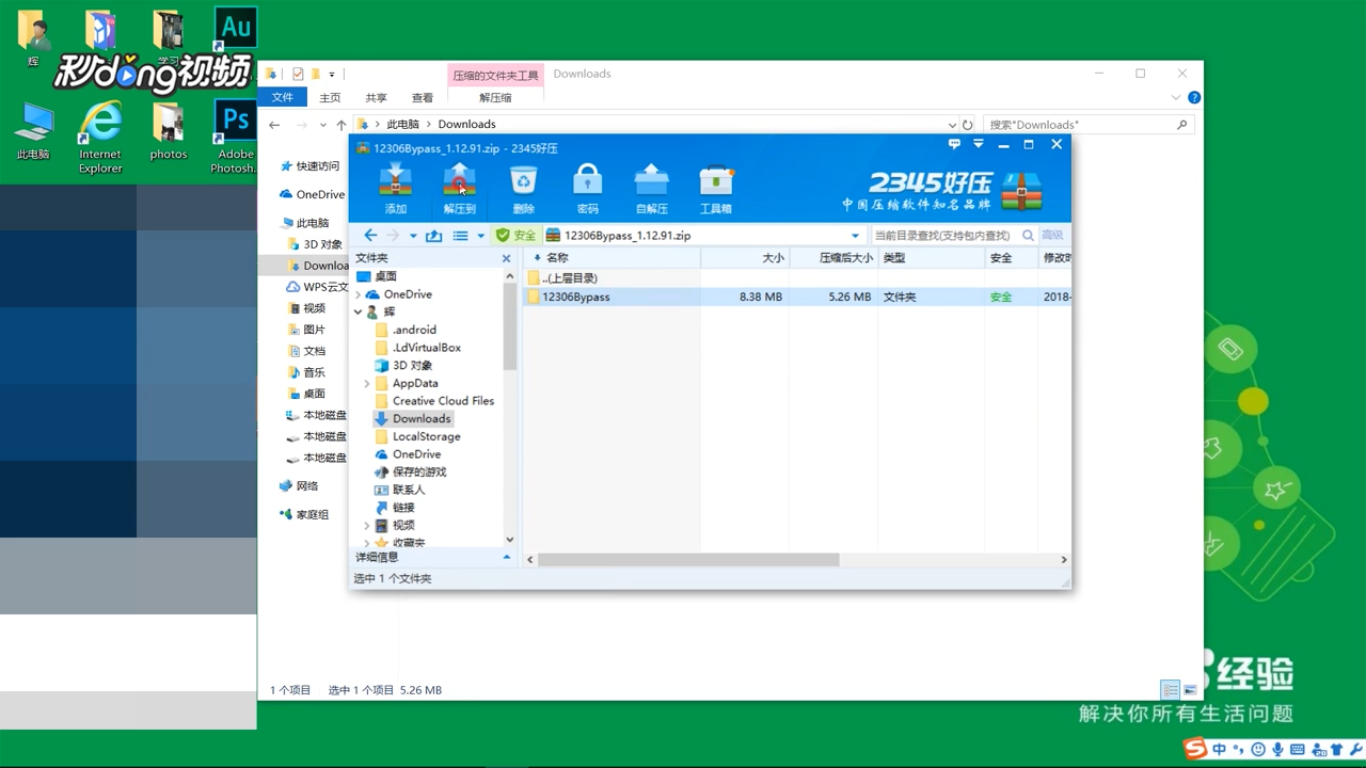Viewport: 1366px width, 768px height.
Task: Select the 12306Bypass folder row
Action: [x=797, y=297]
